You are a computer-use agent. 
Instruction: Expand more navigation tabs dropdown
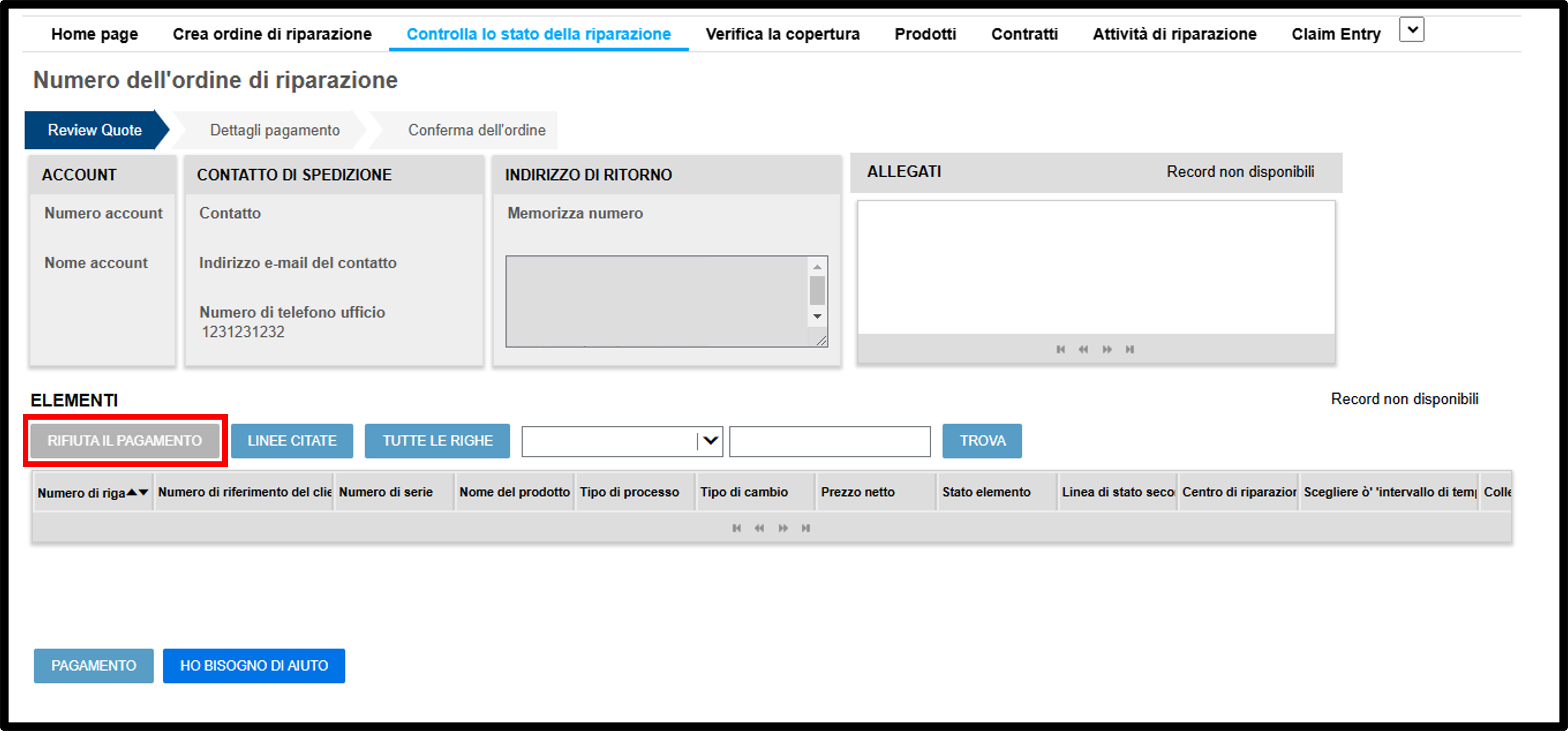[1412, 29]
